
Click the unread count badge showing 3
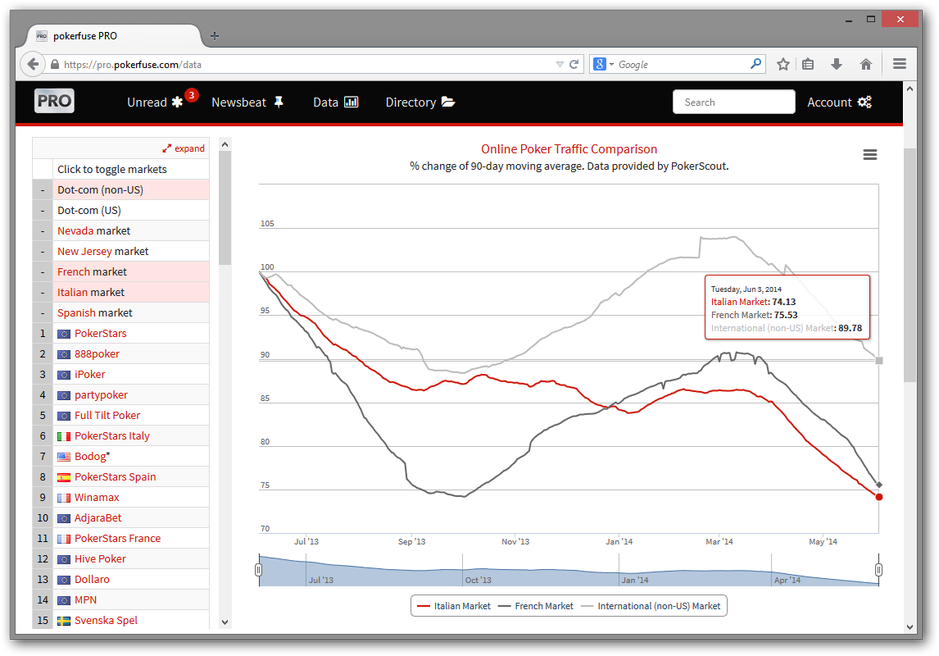192,95
